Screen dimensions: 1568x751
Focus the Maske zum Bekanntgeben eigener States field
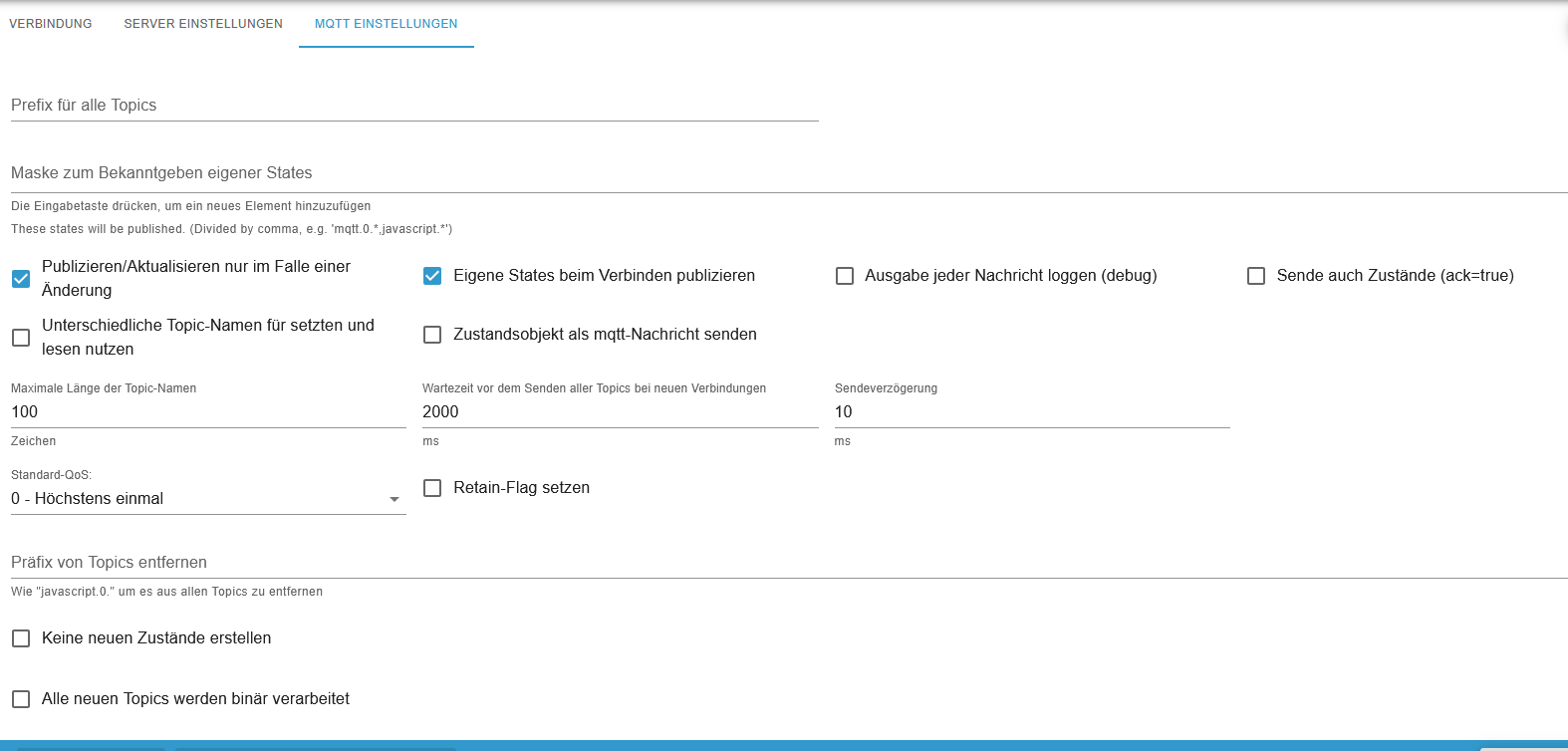click(787, 173)
